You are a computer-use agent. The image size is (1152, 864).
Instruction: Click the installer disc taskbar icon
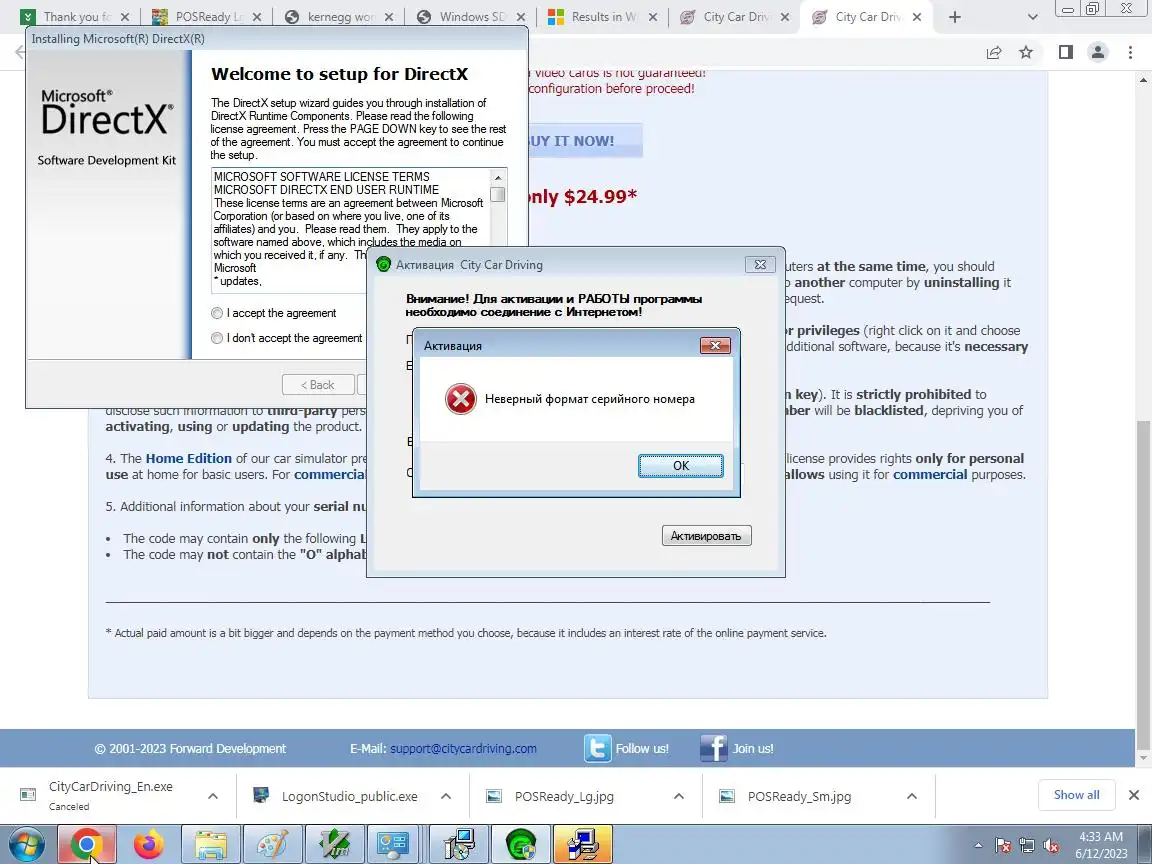(x=459, y=845)
